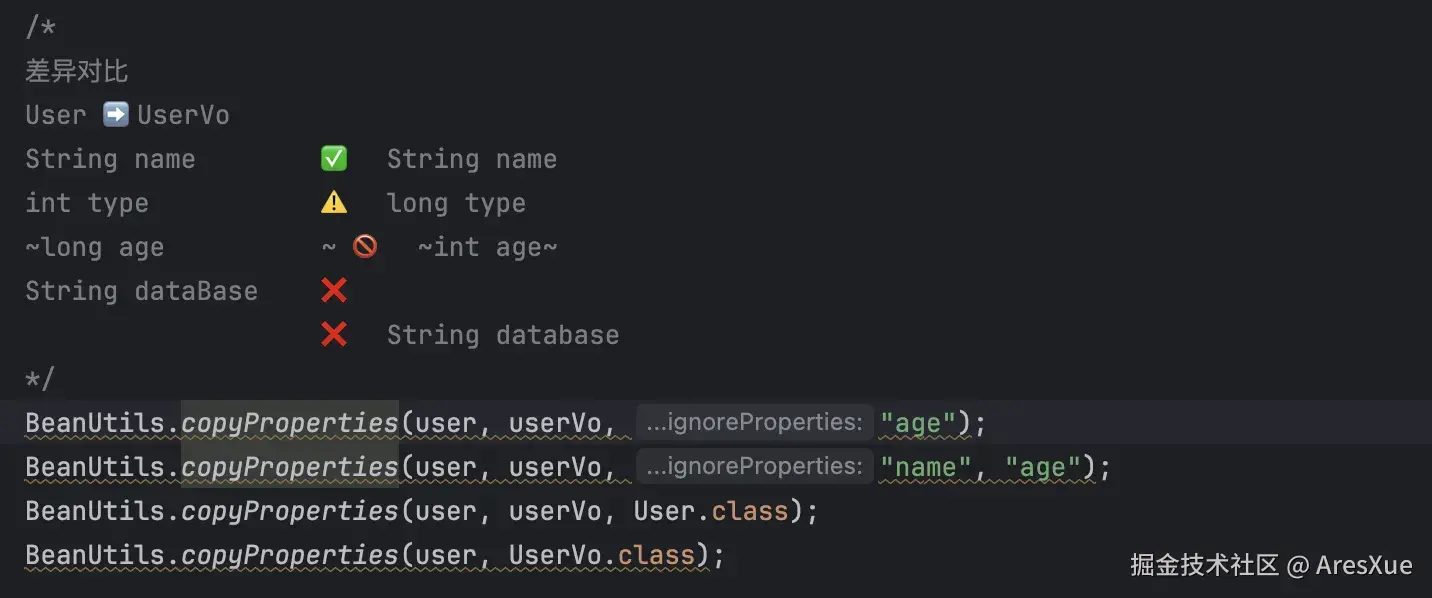This screenshot has height=598, width=1432.
Task: Click the "long type" comment text
Action: [456, 203]
